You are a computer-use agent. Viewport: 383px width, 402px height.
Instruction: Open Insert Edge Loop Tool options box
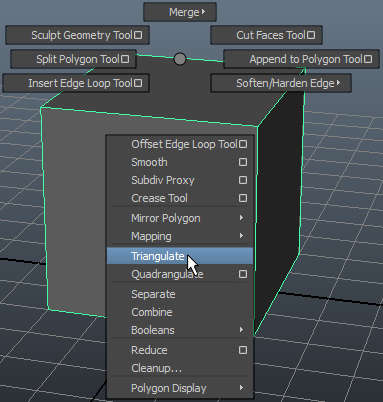tap(138, 83)
